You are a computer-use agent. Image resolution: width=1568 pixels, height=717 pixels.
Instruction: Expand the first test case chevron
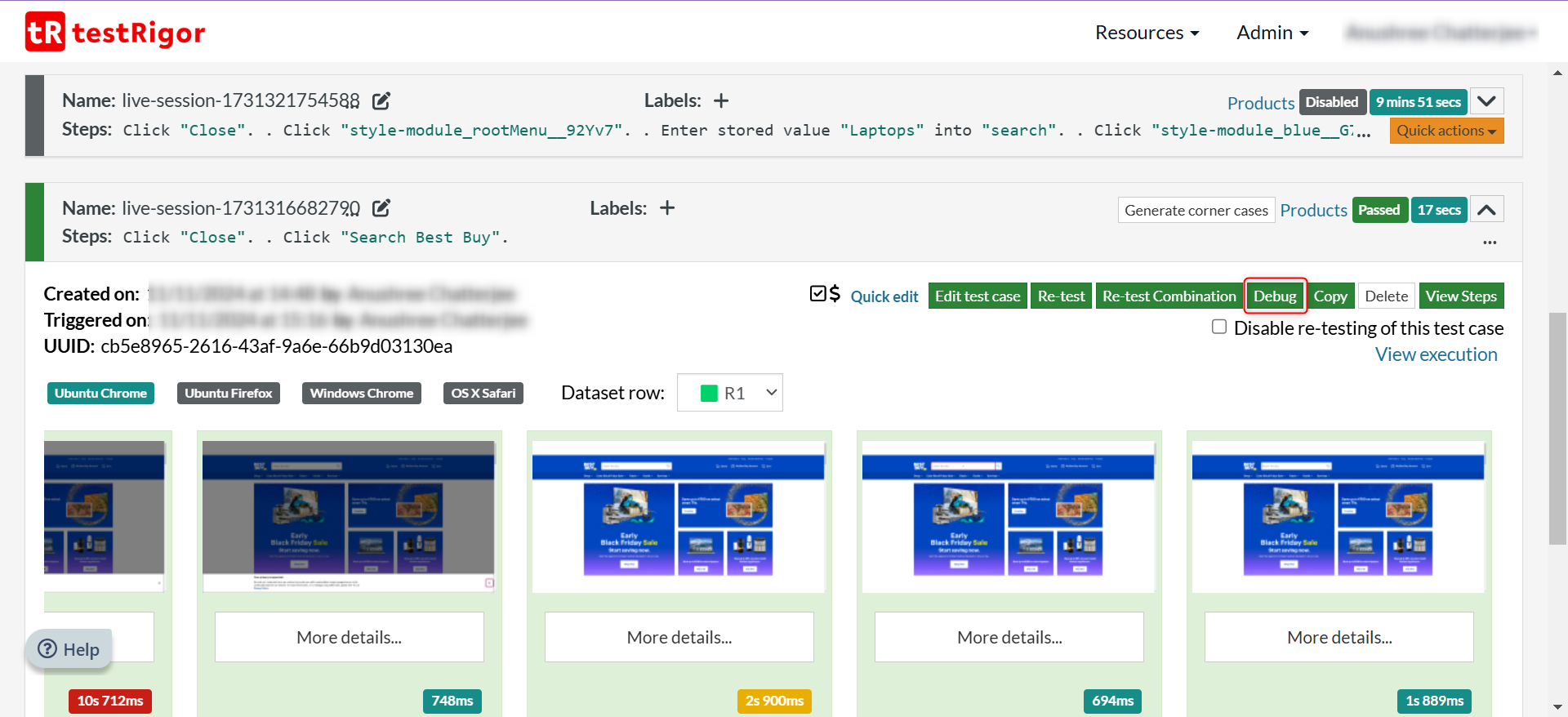coord(1486,102)
